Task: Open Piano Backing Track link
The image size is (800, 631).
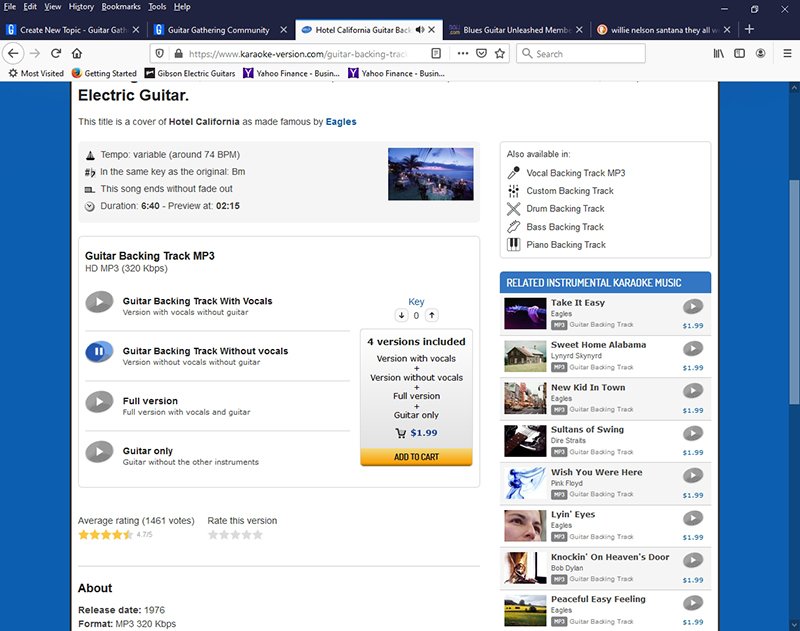Action: [x=566, y=245]
